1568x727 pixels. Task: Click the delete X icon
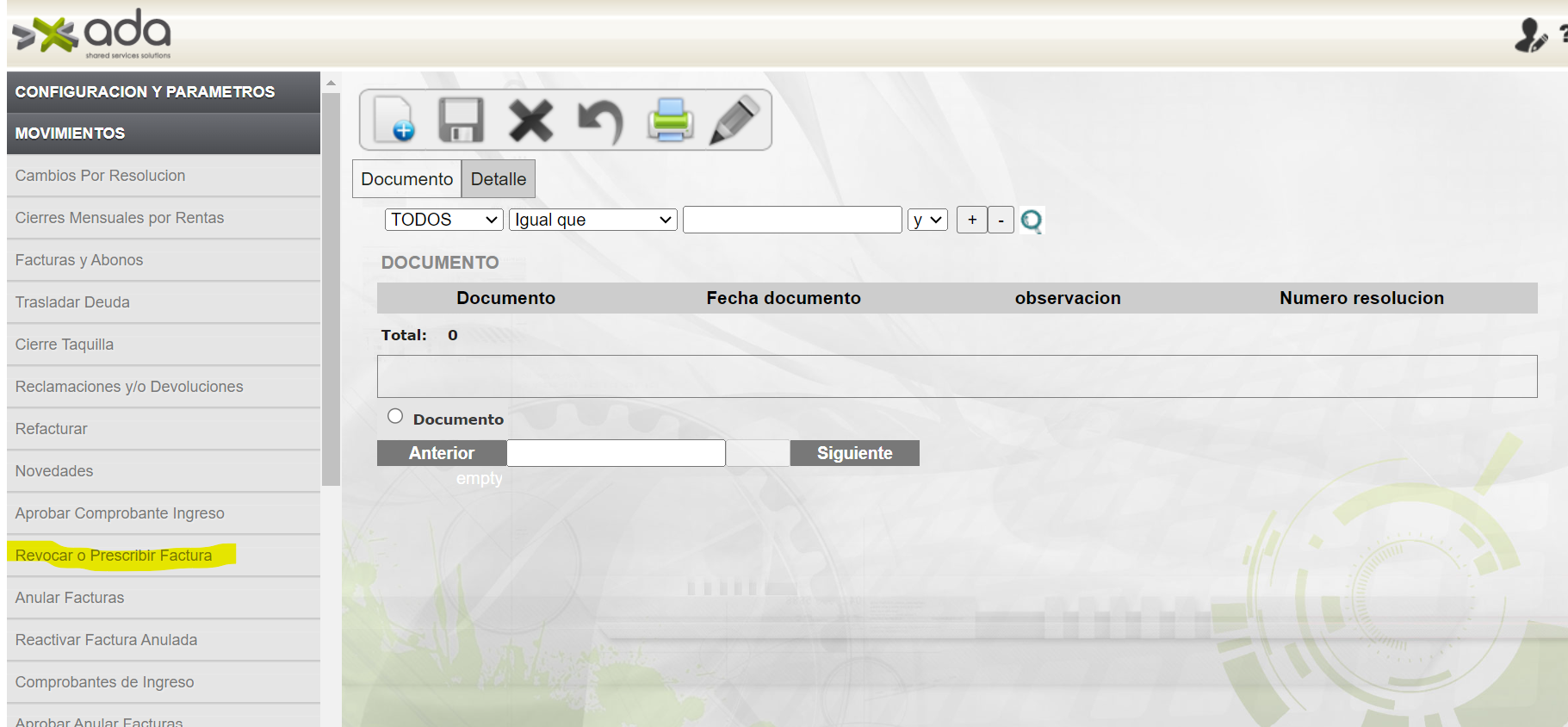click(x=530, y=120)
